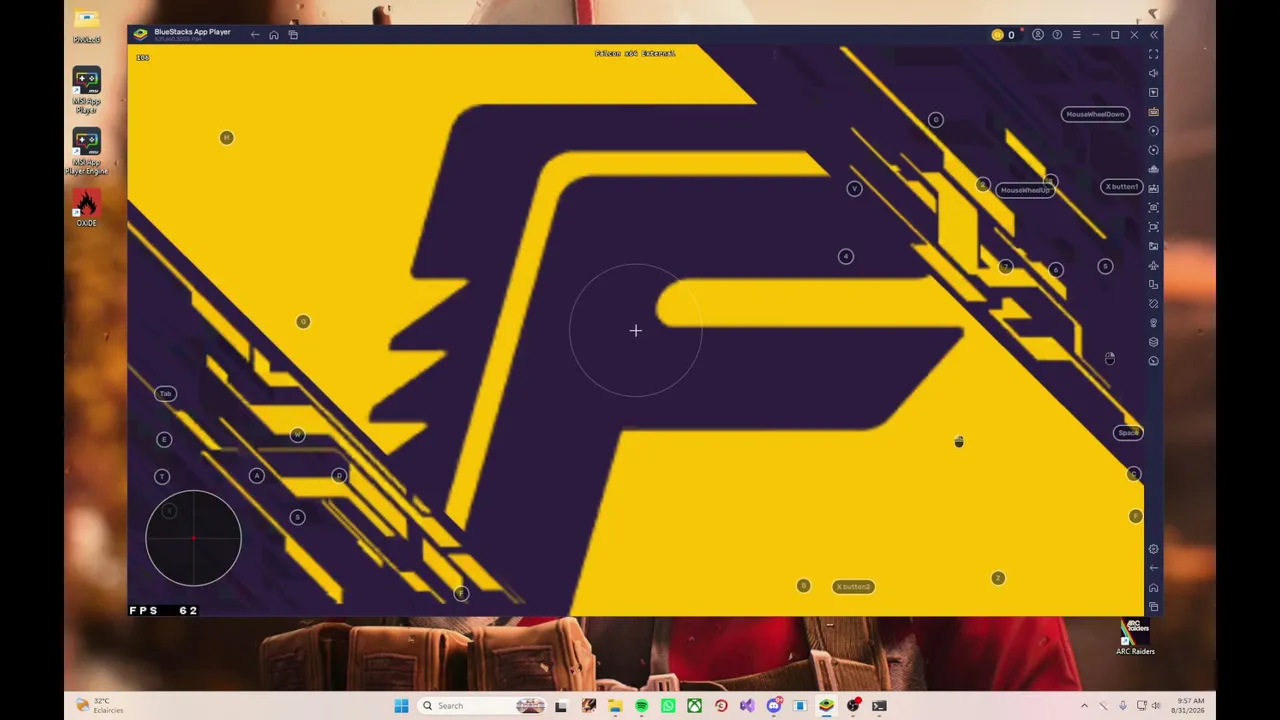Image resolution: width=1280 pixels, height=720 pixels.
Task: Tap the X button2 key overlay
Action: point(853,587)
